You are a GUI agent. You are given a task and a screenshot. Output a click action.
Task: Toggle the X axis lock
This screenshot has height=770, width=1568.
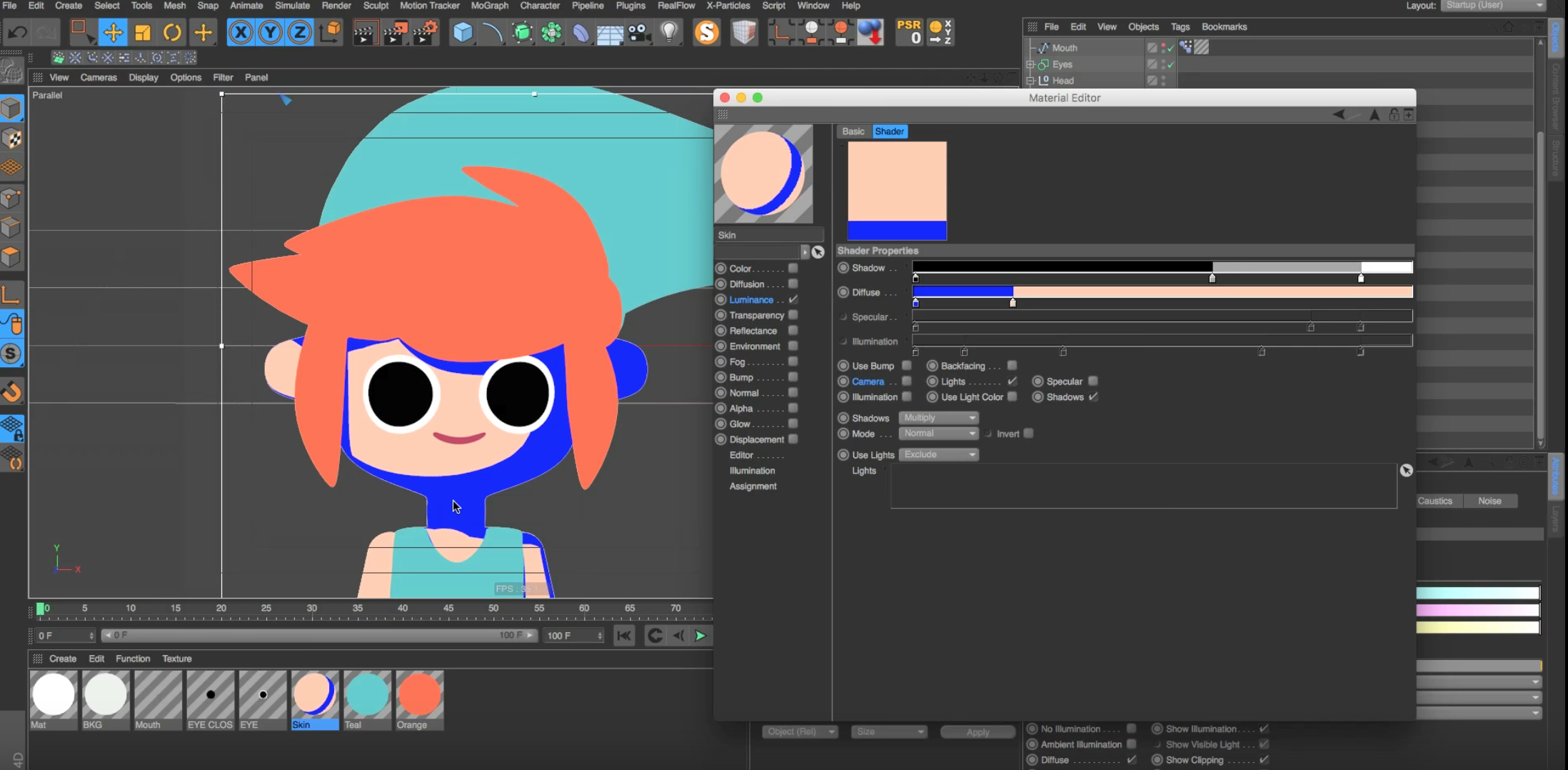241,32
